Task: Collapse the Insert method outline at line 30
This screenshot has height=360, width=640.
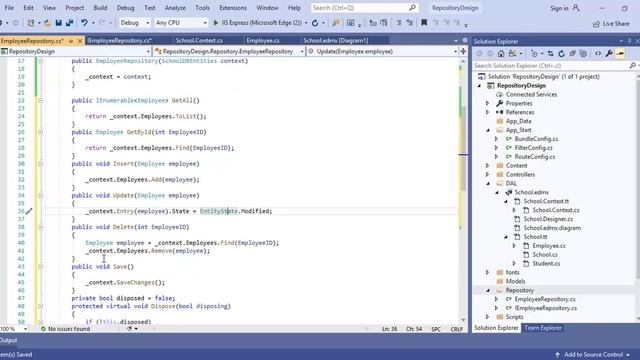Action: (x=40, y=164)
